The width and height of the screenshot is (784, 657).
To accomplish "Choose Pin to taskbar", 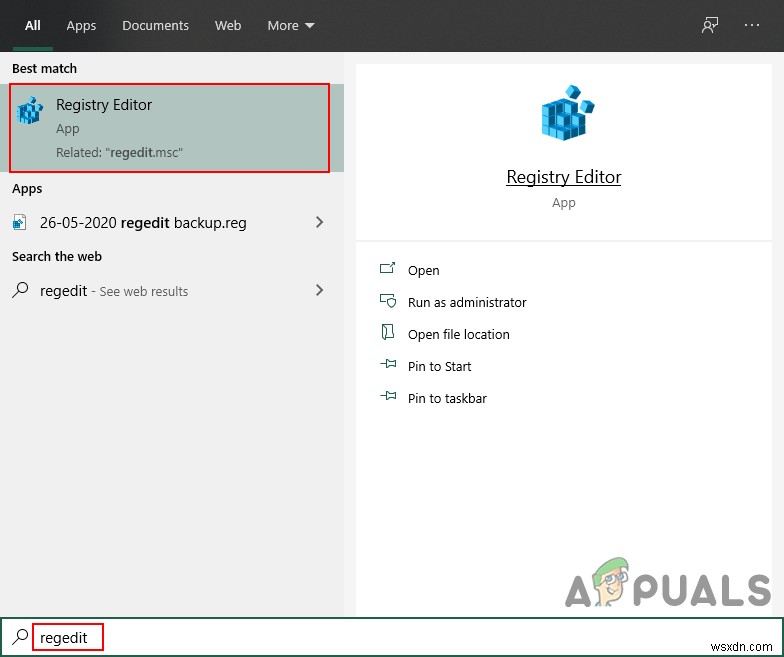I will (x=447, y=398).
